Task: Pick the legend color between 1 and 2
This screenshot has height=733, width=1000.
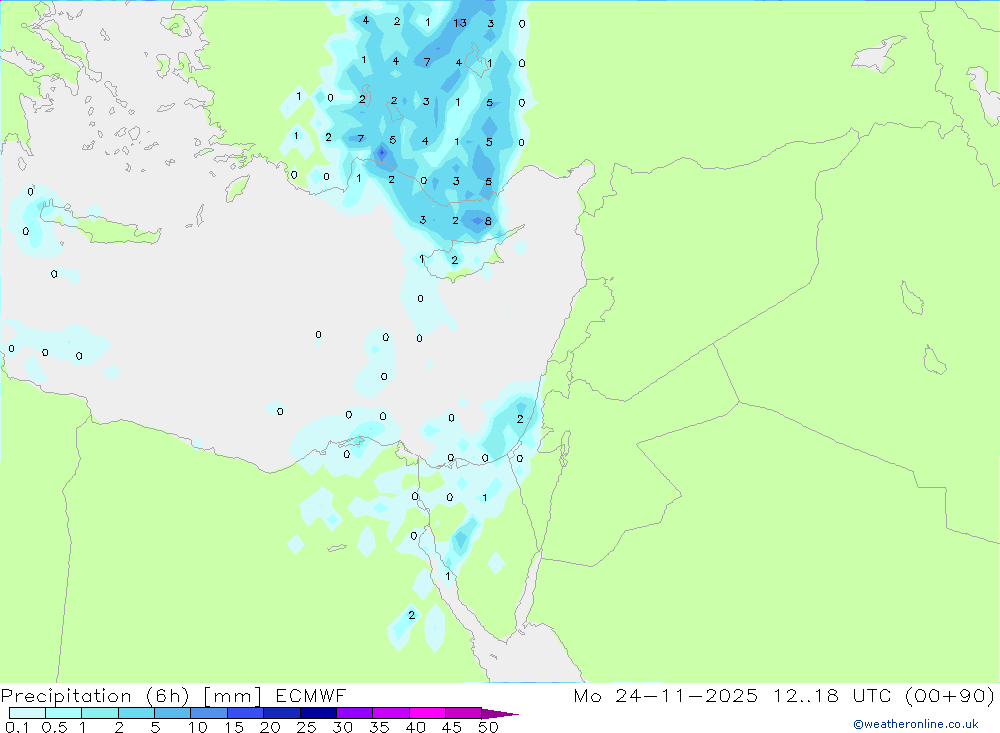Action: tap(100, 713)
